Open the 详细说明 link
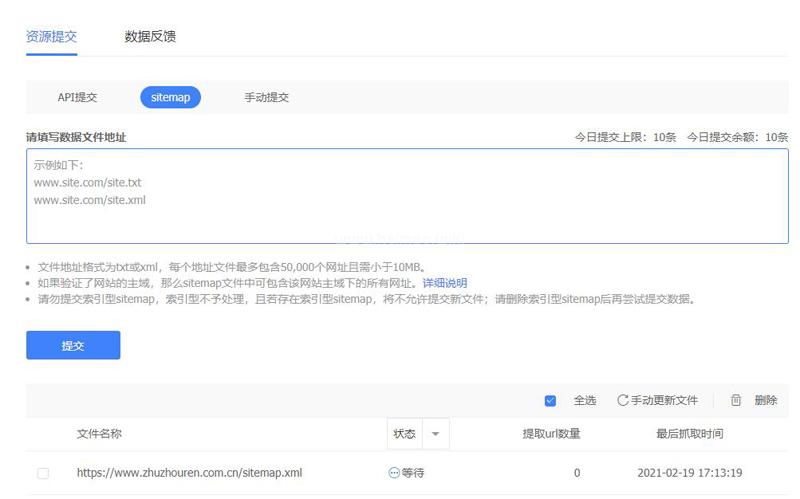 [x=444, y=283]
